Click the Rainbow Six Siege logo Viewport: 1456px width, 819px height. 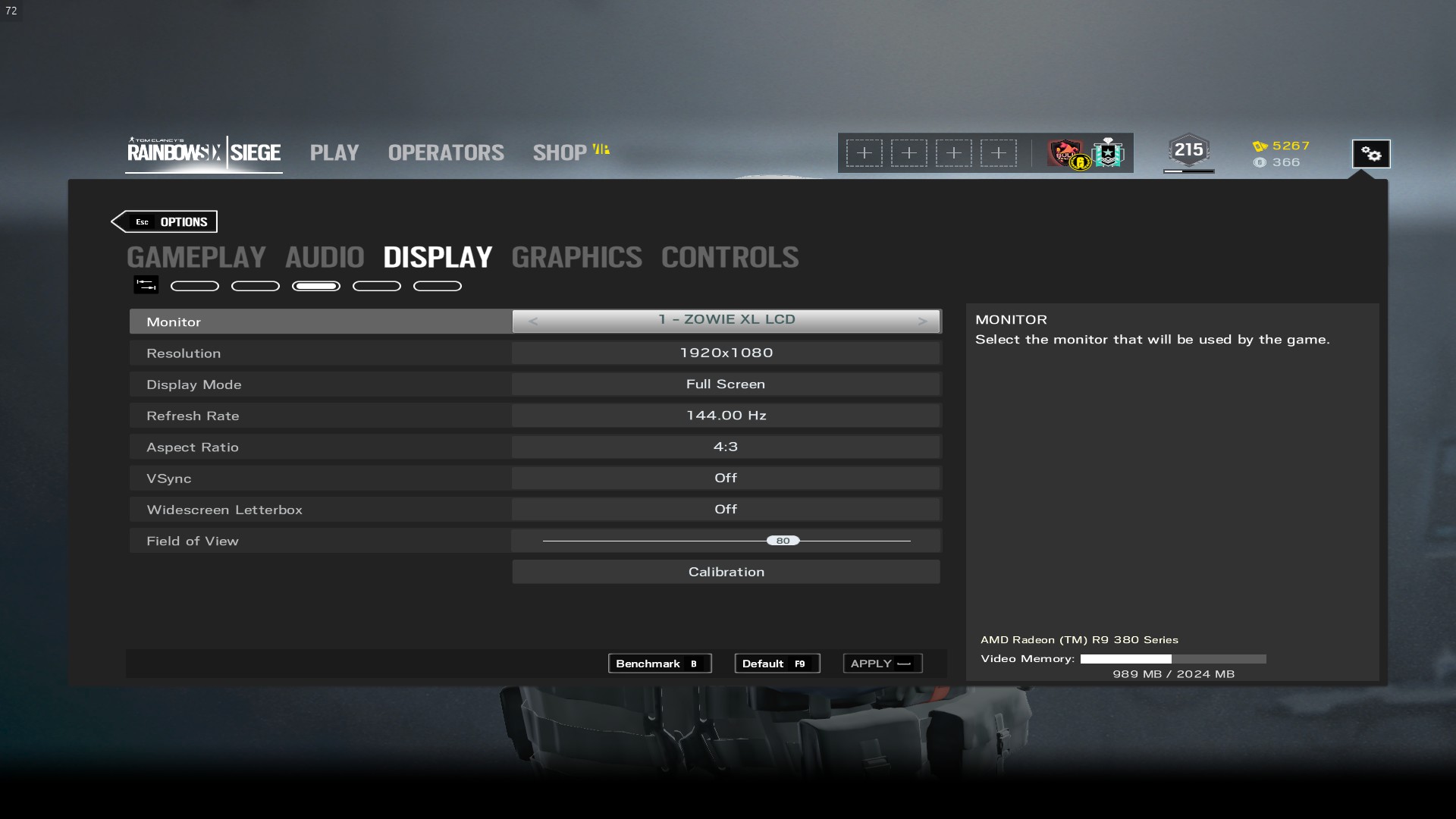(203, 152)
